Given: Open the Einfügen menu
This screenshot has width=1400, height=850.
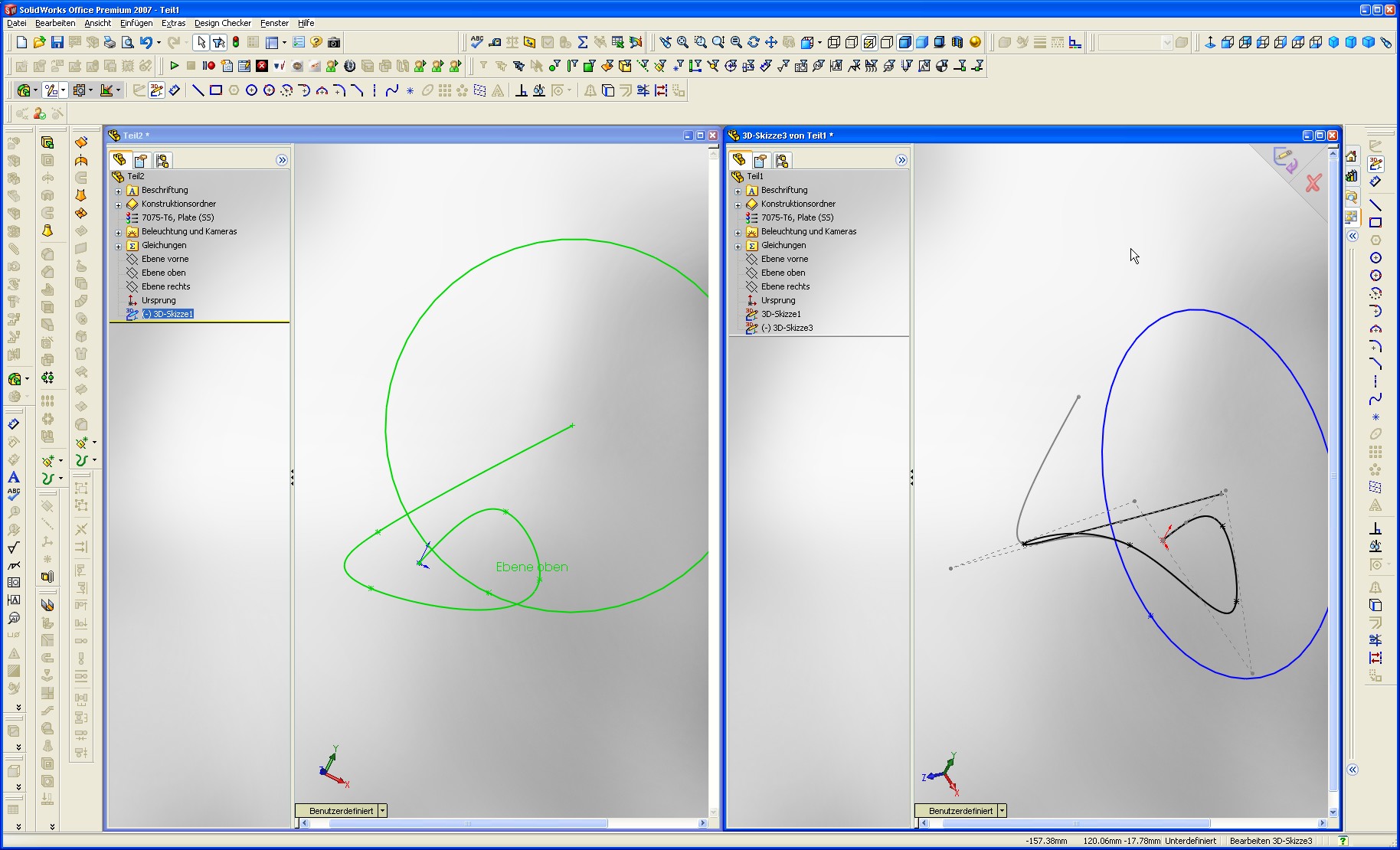Looking at the screenshot, I should click(x=136, y=23).
